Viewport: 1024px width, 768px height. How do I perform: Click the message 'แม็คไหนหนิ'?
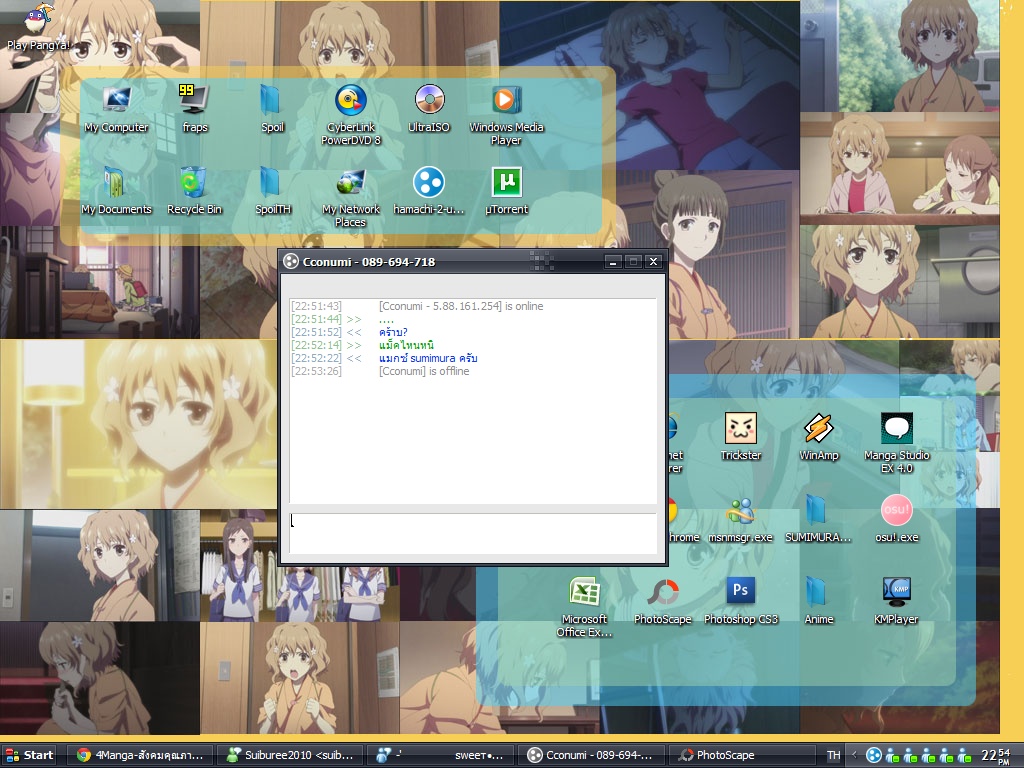[x=406, y=345]
